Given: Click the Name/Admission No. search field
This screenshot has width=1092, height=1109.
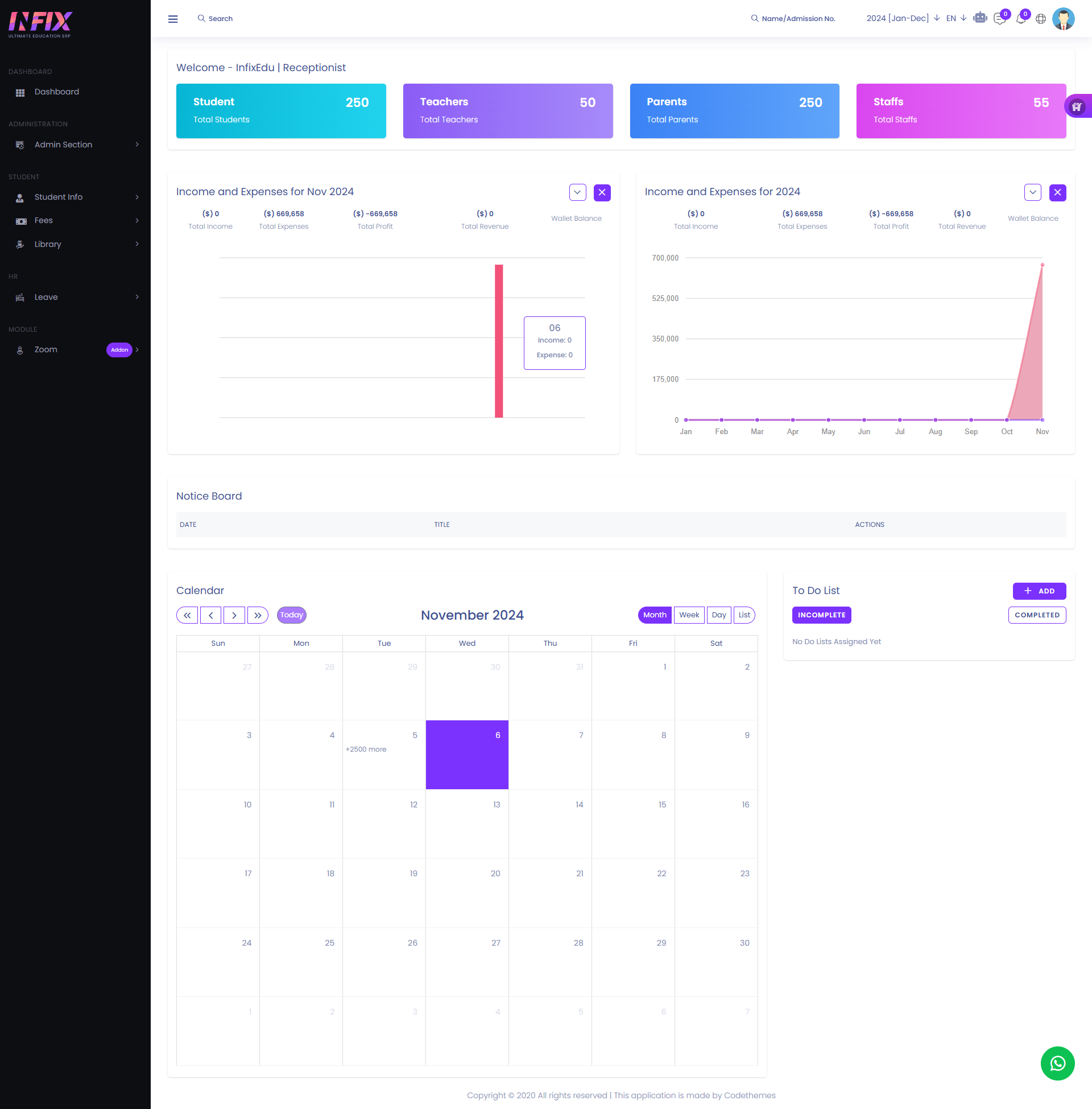Looking at the screenshot, I should tap(798, 18).
